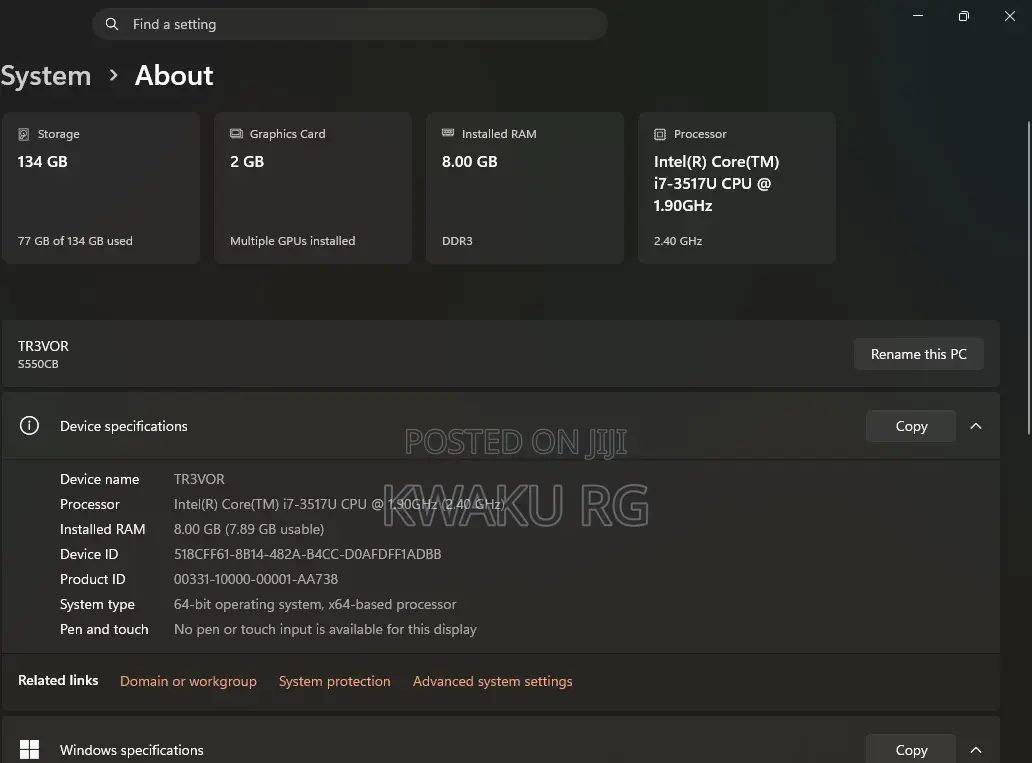The height and width of the screenshot is (763, 1032).
Task: Click the 8.00 GB (7.89 GB usable) value
Action: coord(249,529)
